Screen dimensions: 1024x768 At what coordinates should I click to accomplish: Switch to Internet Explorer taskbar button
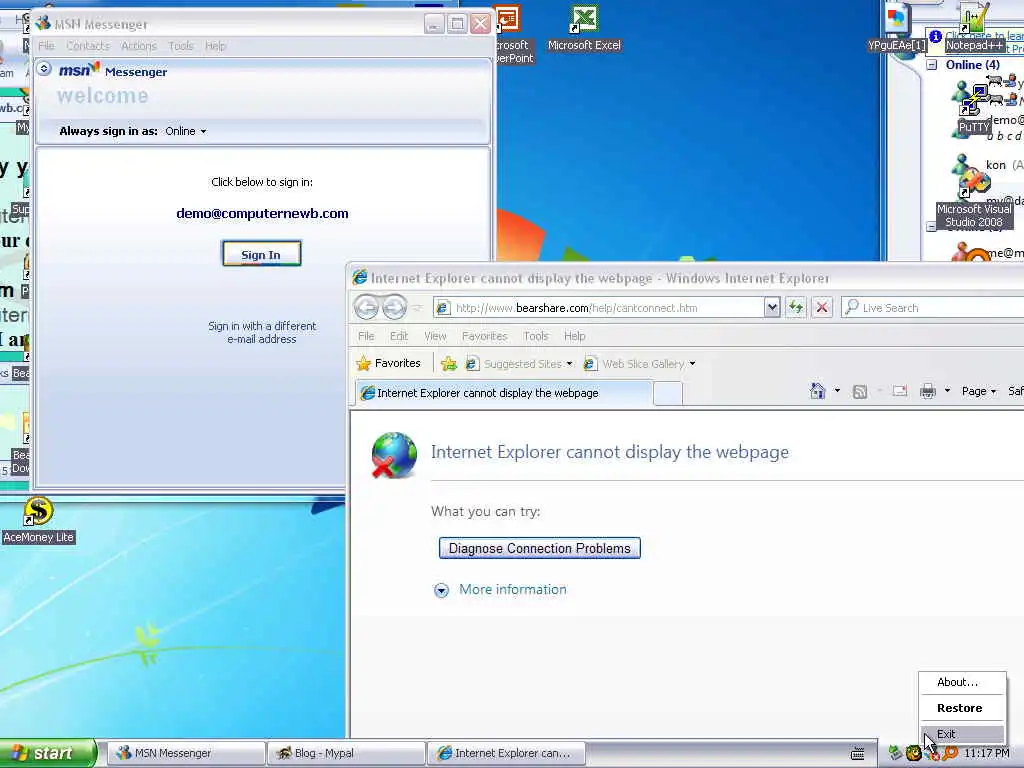(x=505, y=753)
